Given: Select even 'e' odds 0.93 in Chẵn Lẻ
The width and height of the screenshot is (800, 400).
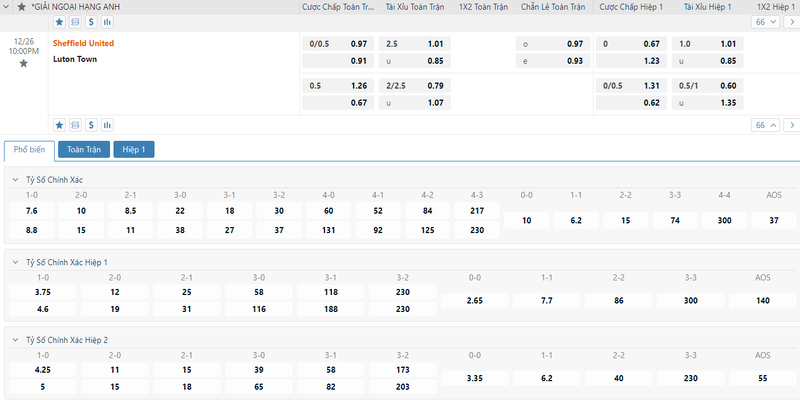Looking at the screenshot, I should 553,61.
